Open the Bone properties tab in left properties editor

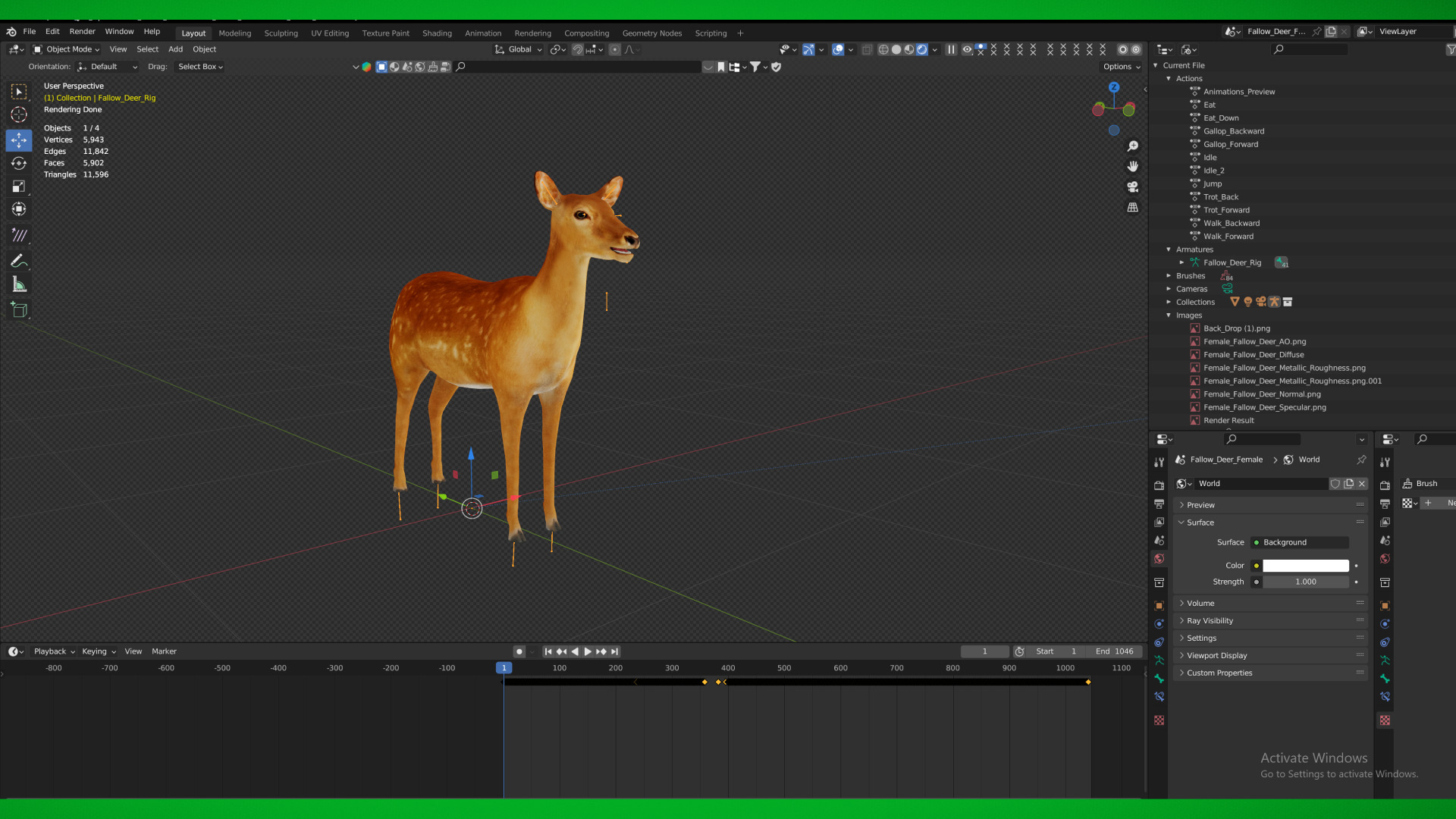1159,679
